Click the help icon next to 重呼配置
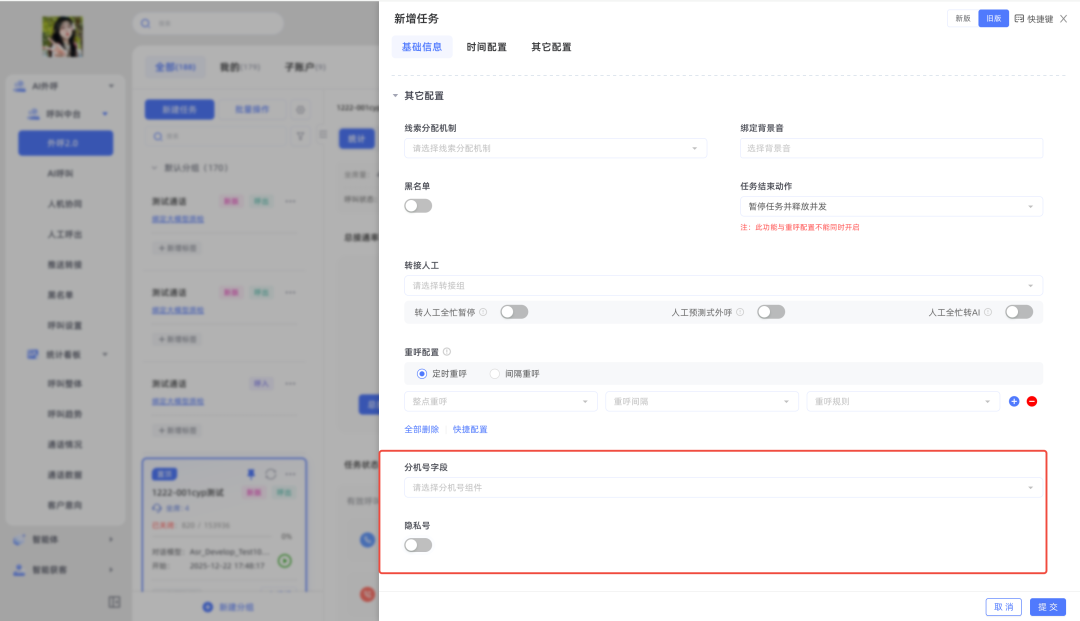Image resolution: width=1080 pixels, height=621 pixels. pos(447,352)
